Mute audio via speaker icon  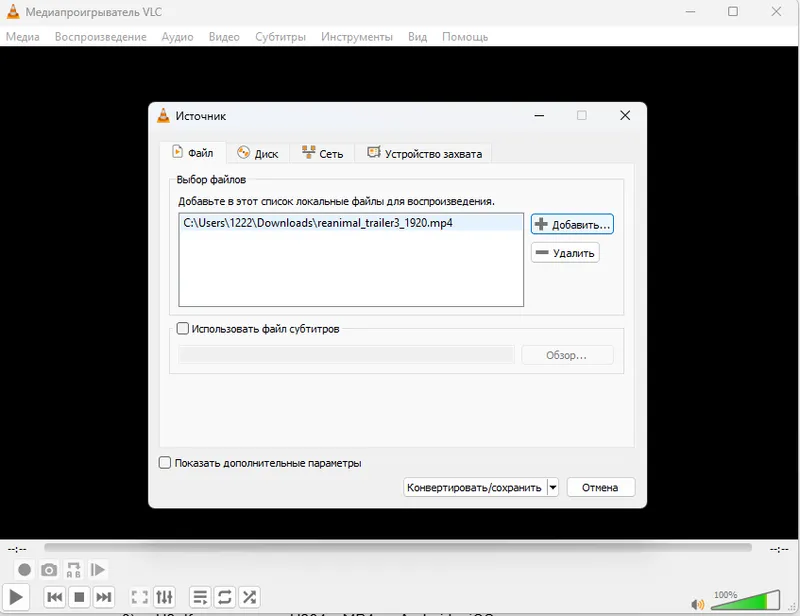click(x=697, y=604)
